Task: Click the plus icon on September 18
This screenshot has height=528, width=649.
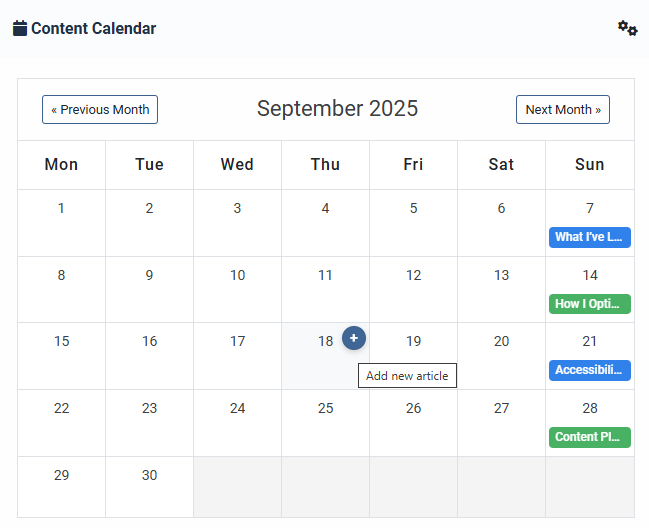Action: (354, 338)
